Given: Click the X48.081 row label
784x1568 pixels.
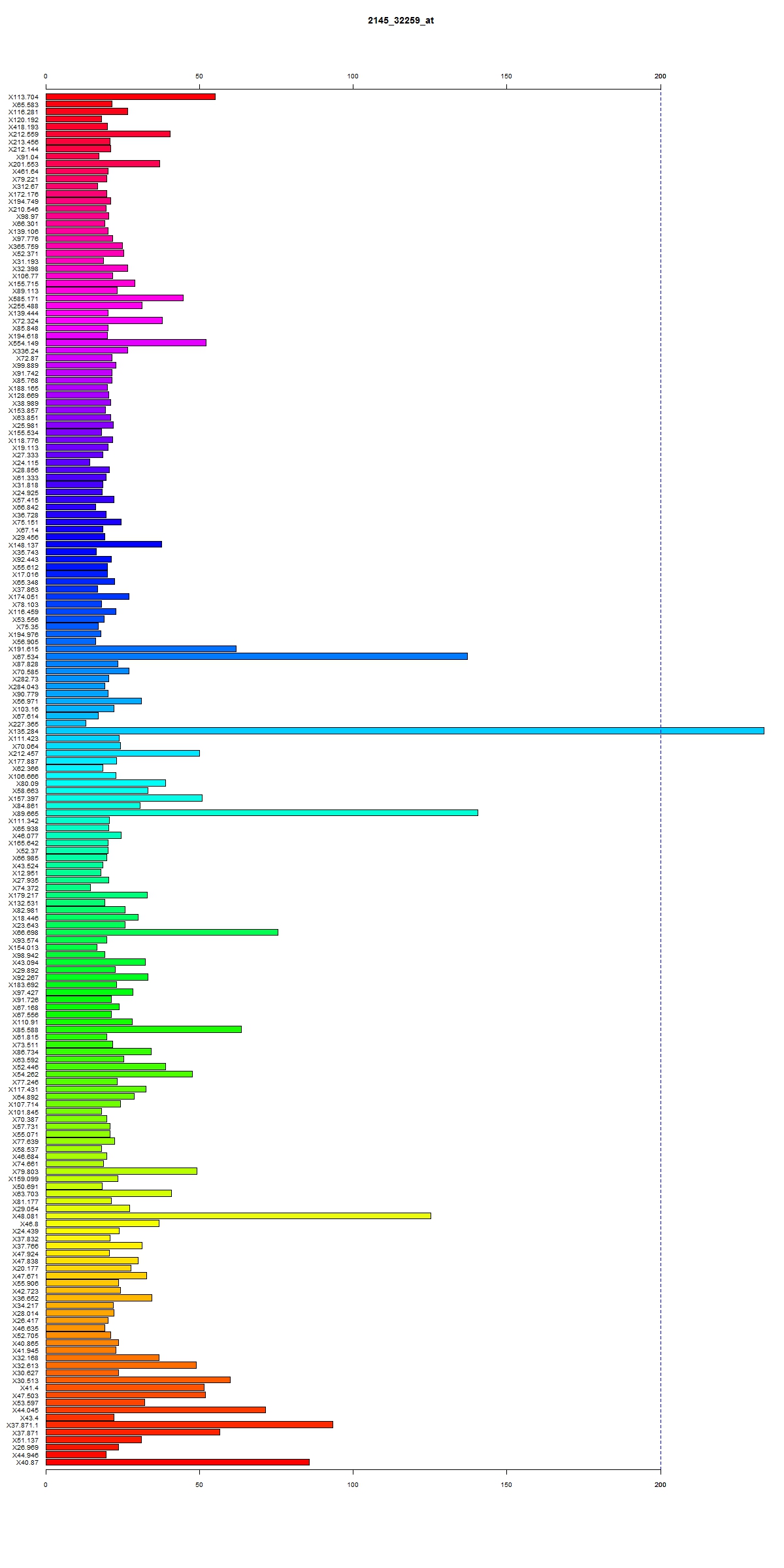Looking at the screenshot, I should point(25,1216).
